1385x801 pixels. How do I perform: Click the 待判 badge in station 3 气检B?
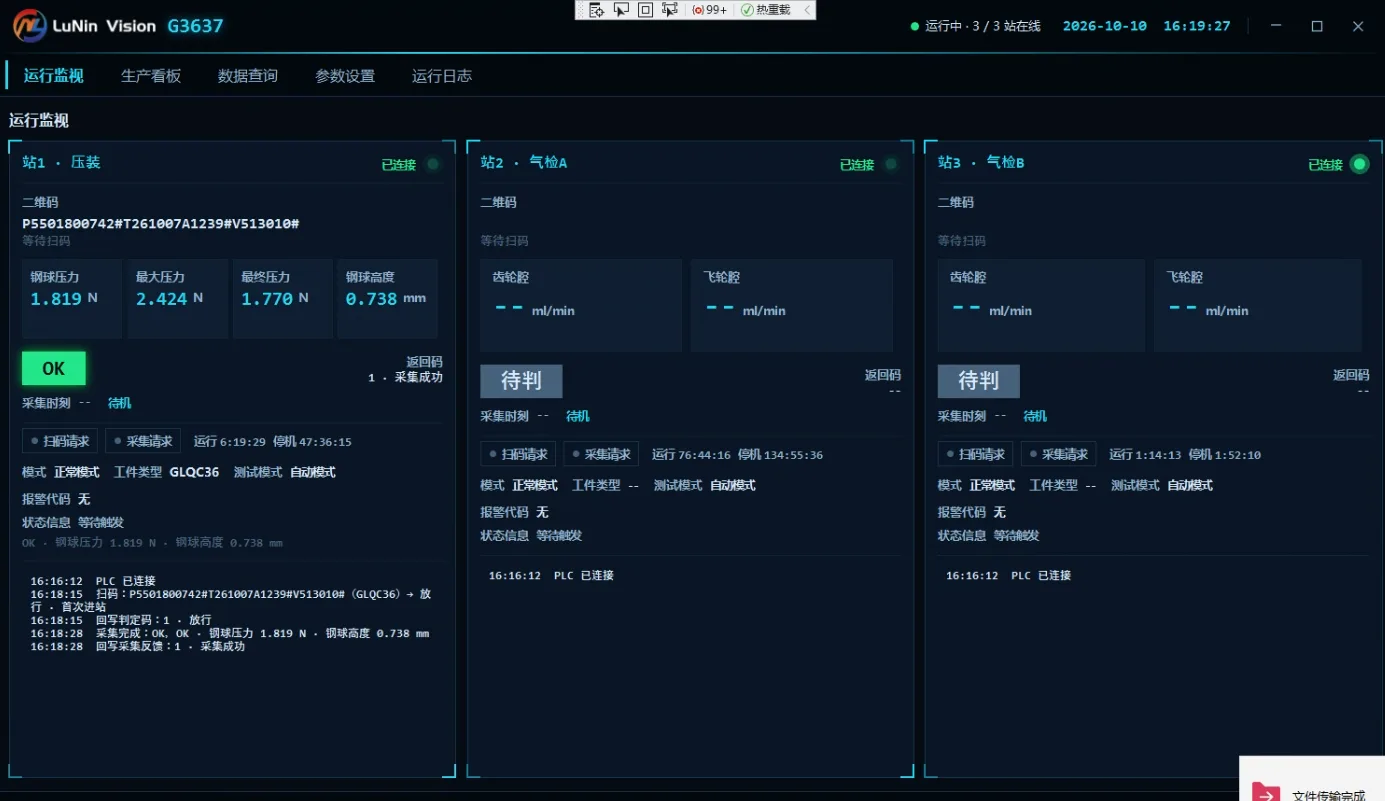pyautogui.click(x=978, y=381)
